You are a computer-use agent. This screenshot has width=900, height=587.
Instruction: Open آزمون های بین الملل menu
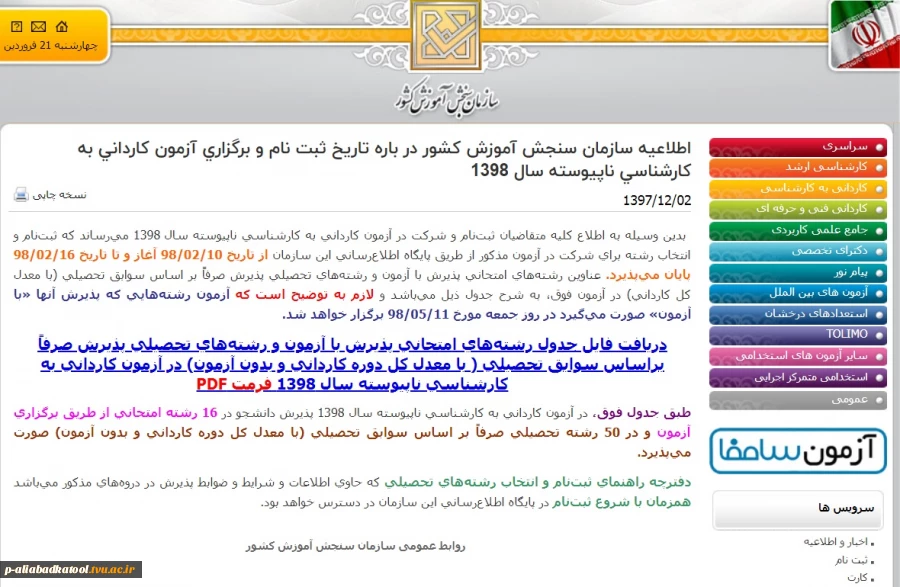coord(797,293)
